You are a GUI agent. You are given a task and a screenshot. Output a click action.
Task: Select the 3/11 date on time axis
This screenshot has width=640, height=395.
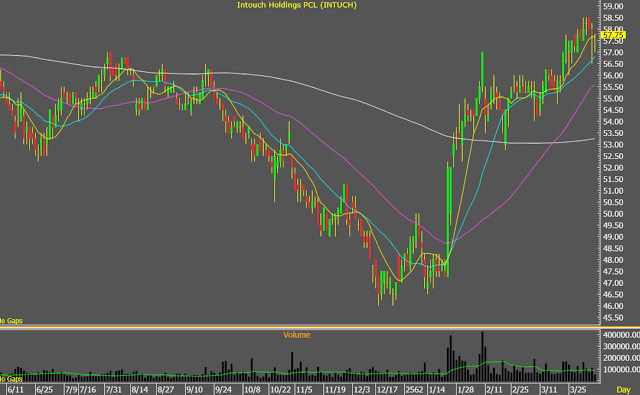(x=549, y=390)
